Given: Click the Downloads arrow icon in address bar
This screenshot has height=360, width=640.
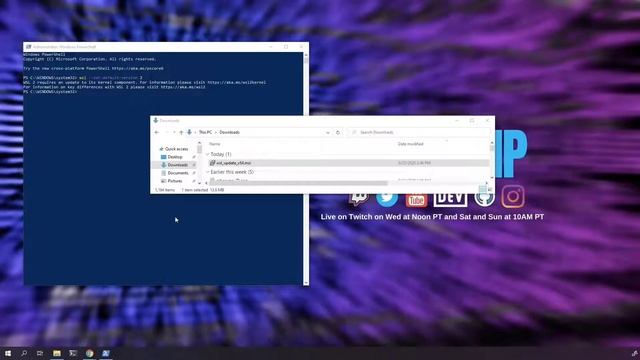Looking at the screenshot, I should tap(189, 132).
